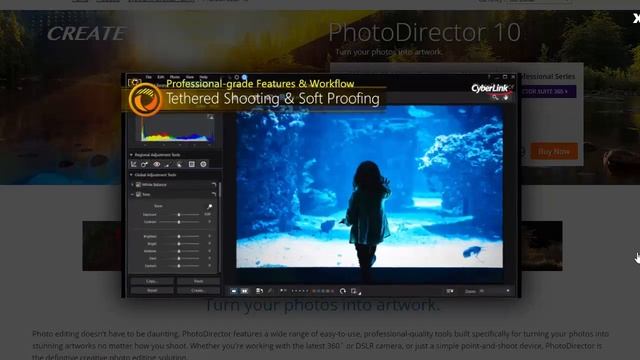Close the video overlay with the X
This screenshot has width=640, height=360.
point(636,18)
